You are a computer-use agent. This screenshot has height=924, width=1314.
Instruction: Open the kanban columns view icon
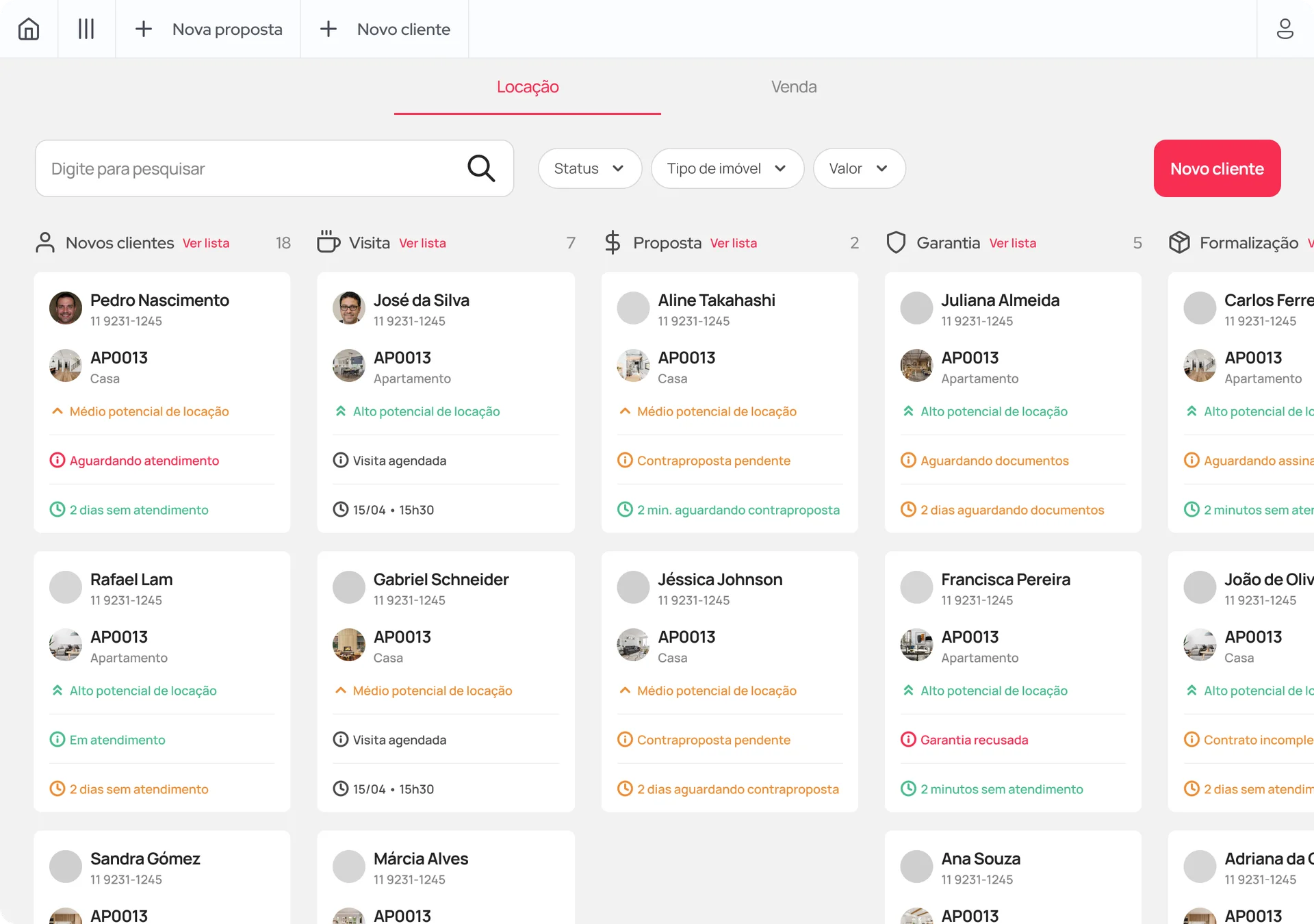[x=86, y=29]
